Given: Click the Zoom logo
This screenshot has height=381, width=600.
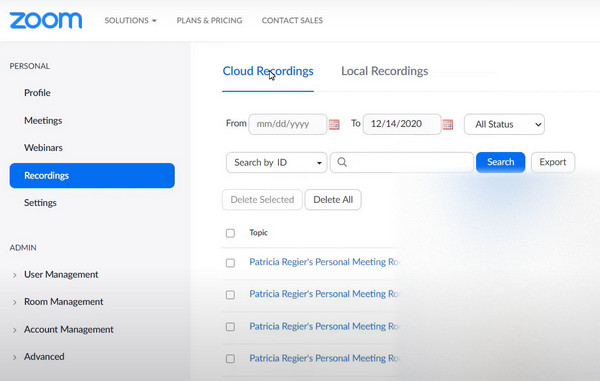Looking at the screenshot, I should coord(46,20).
